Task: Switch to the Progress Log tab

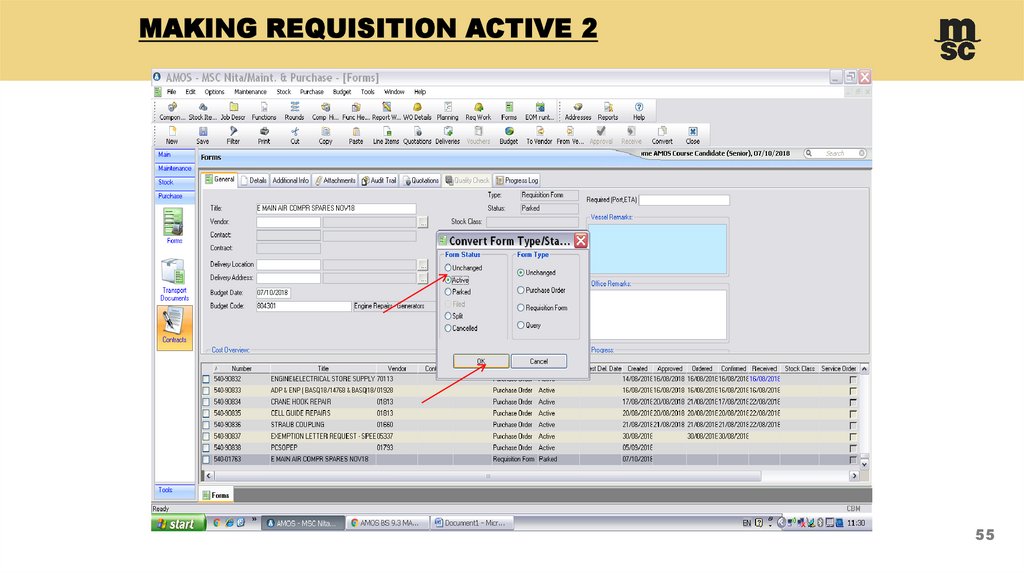Action: click(x=517, y=180)
